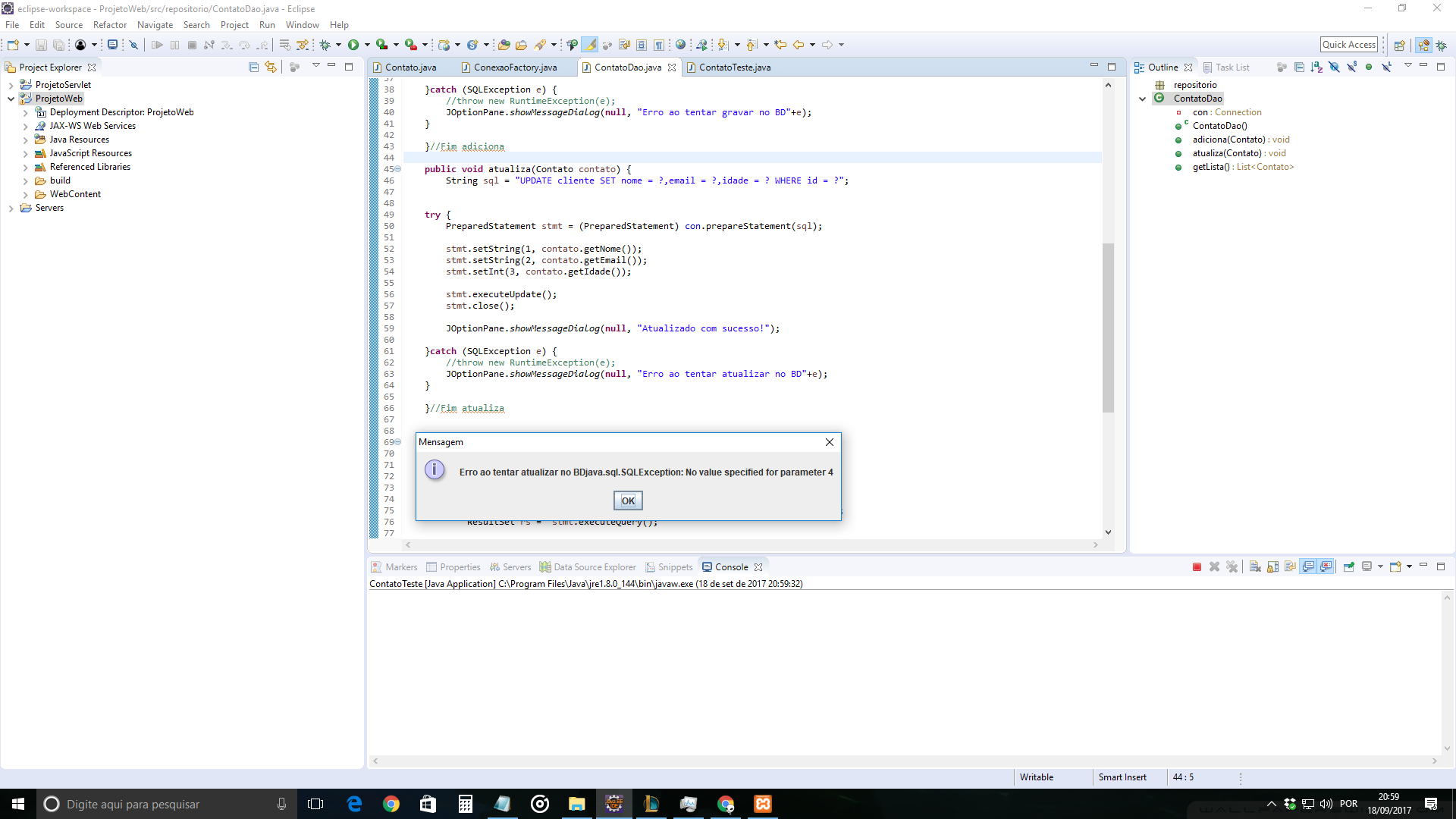1456x819 pixels.
Task: Click the Run button in toolbar
Action: (x=353, y=45)
